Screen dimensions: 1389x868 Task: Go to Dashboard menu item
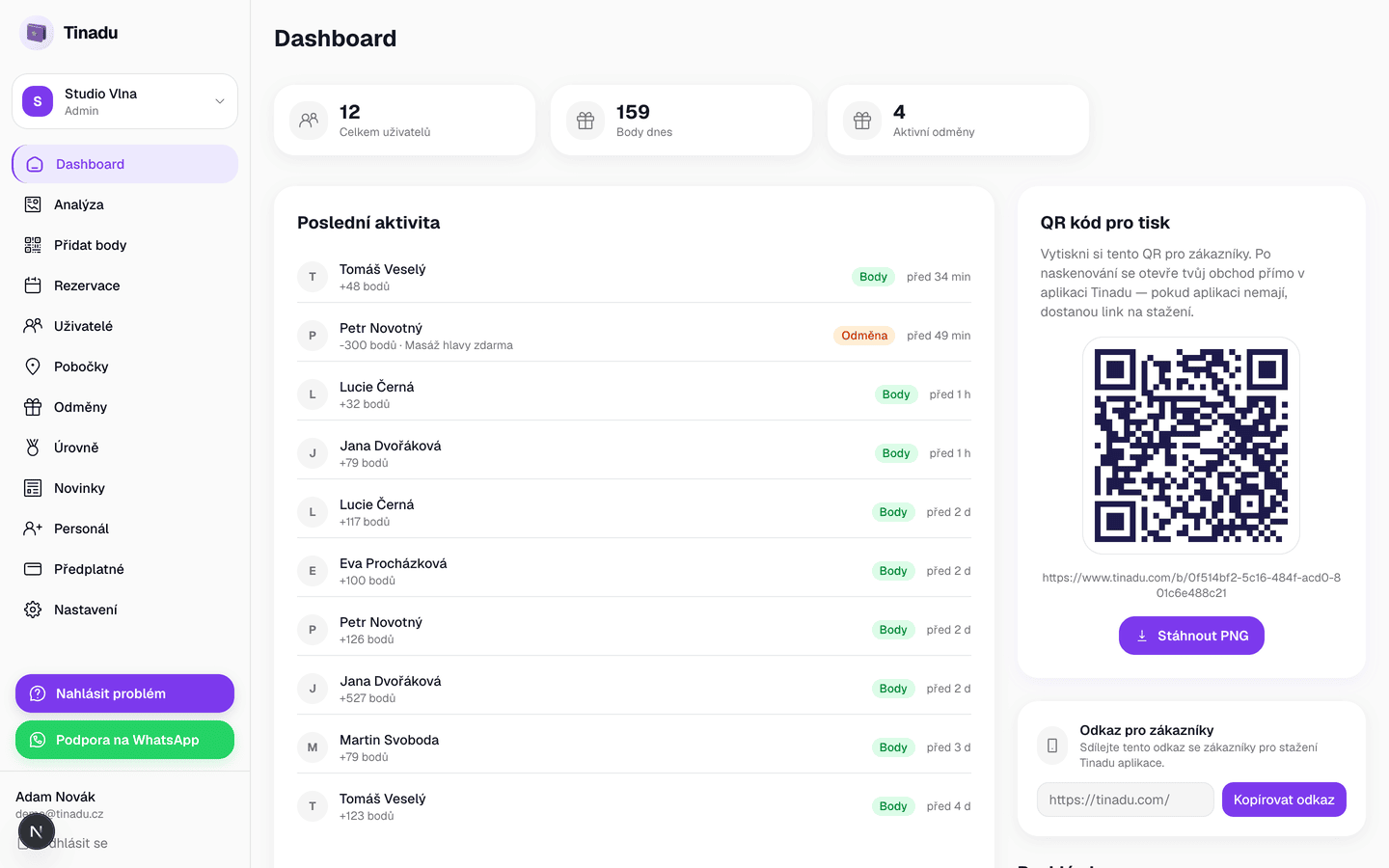pos(124,164)
